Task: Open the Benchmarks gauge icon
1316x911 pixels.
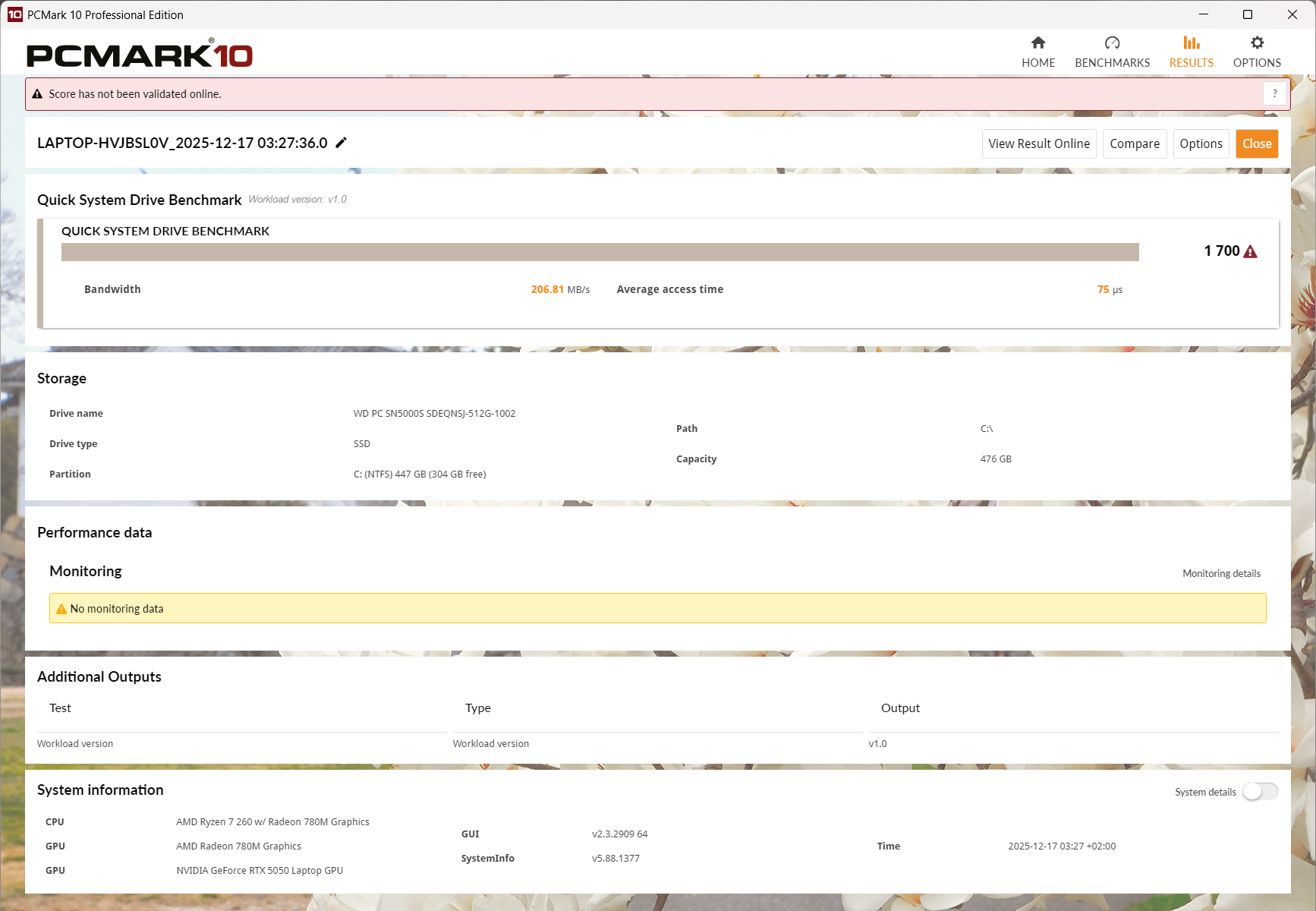Action: click(x=1112, y=43)
